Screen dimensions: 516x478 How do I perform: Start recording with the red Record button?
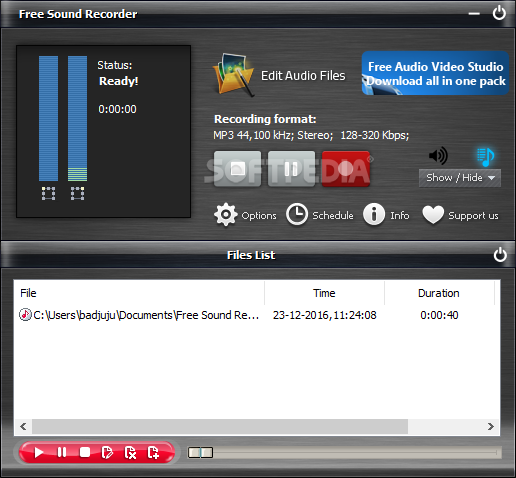point(346,169)
